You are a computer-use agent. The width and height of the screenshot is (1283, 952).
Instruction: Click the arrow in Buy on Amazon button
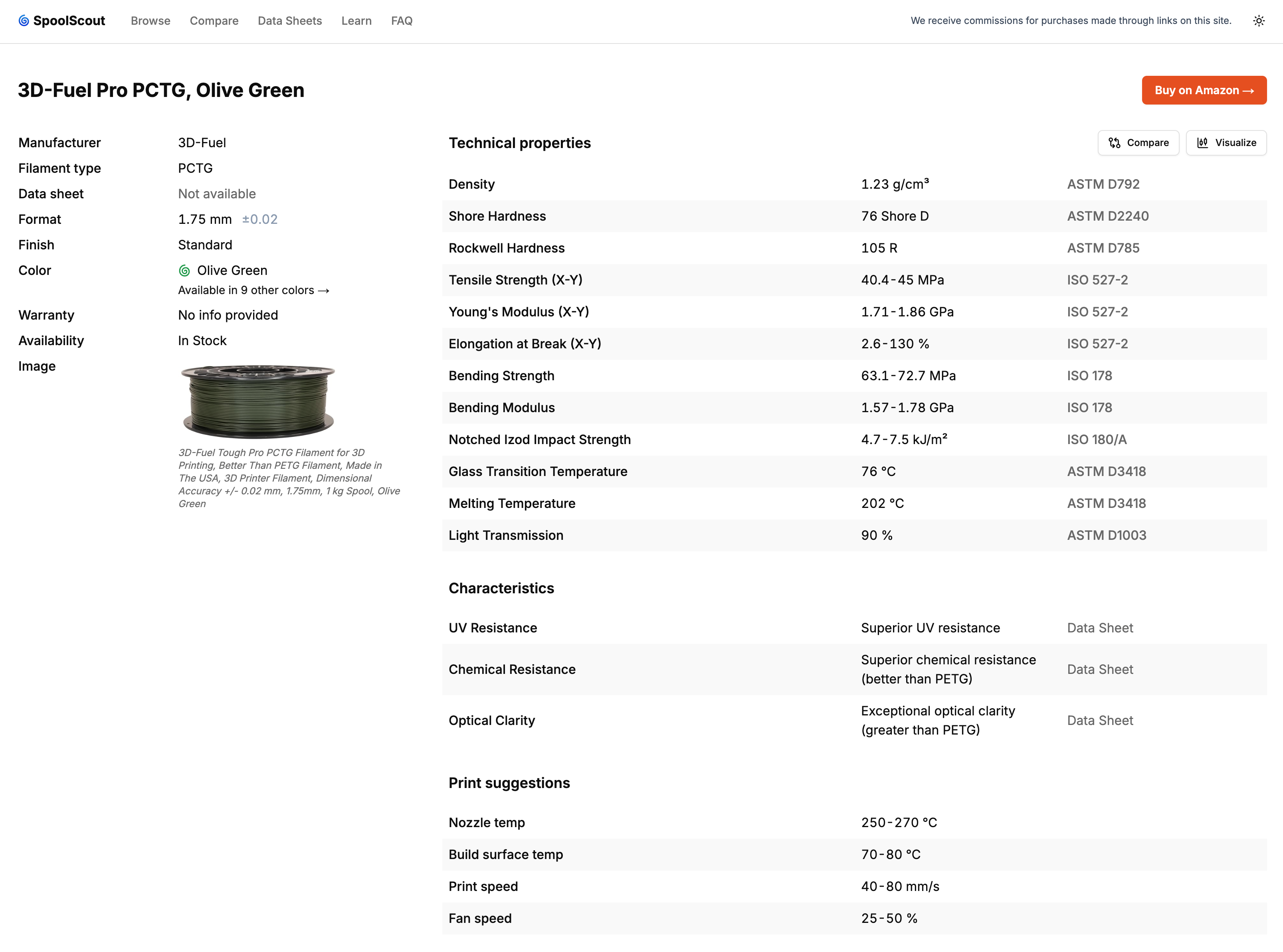[1248, 91]
